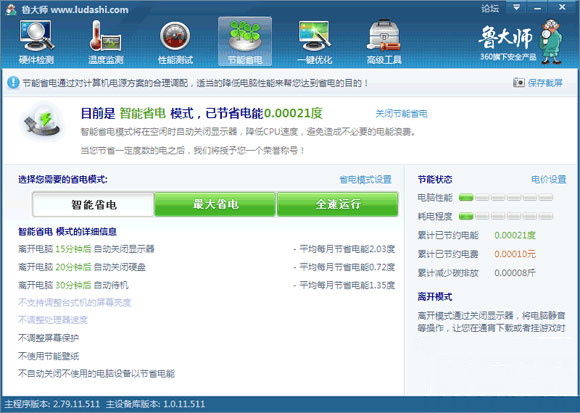Click 不调整屏幕保护 text
This screenshot has height=413, width=580.
pos(48,338)
